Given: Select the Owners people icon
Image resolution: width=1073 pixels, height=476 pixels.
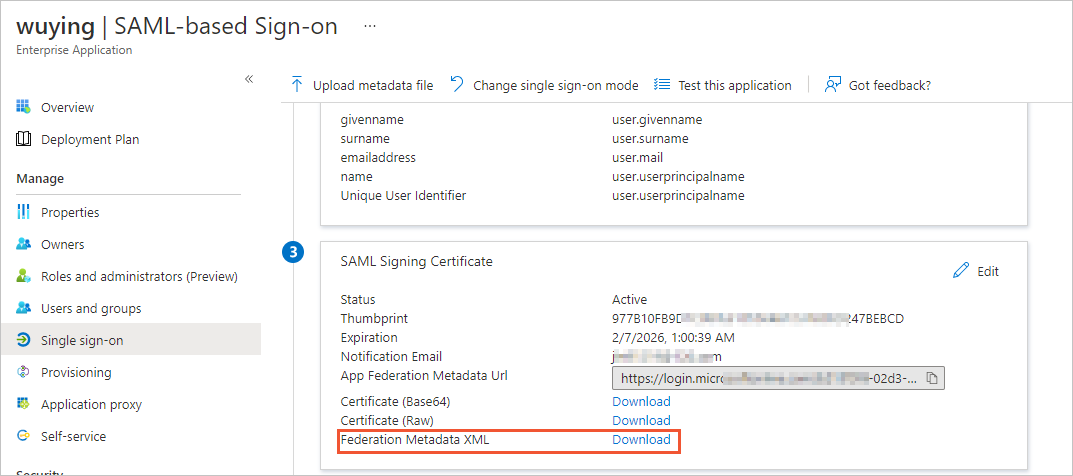Looking at the screenshot, I should pos(24,244).
